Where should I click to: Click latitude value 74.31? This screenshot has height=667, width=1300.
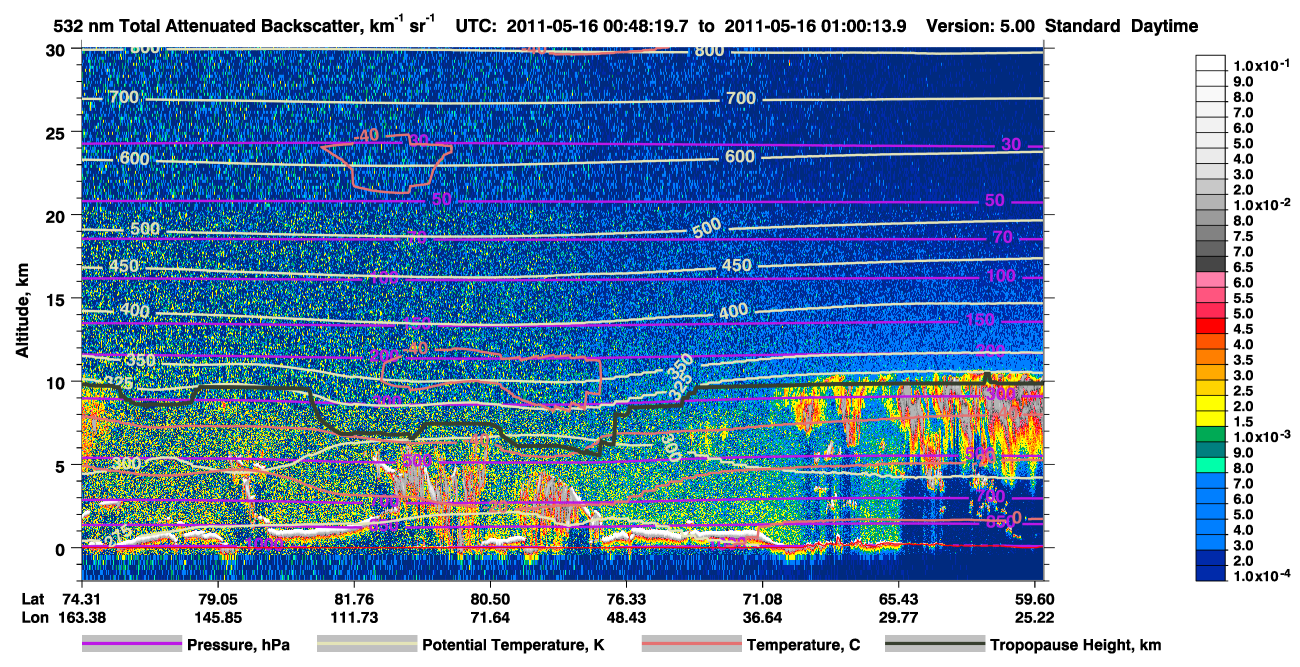pyautogui.click(x=80, y=599)
